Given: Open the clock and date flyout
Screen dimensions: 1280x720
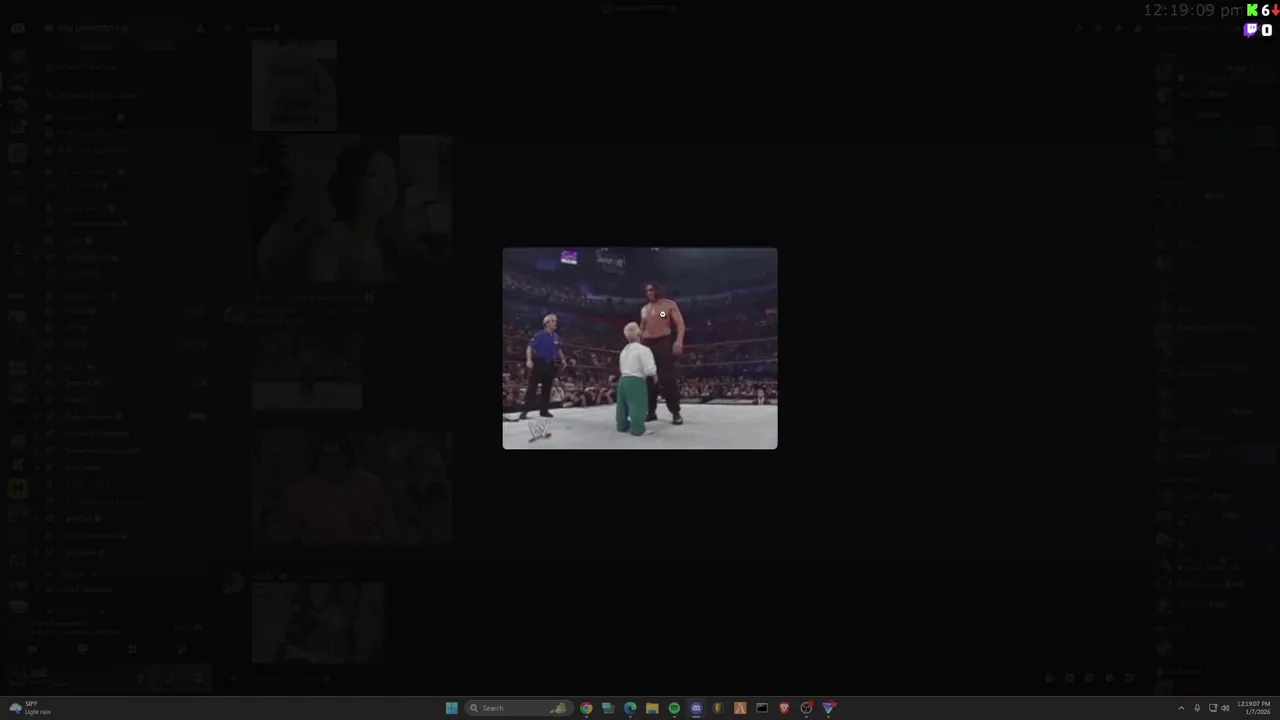Looking at the screenshot, I should click(1254, 708).
